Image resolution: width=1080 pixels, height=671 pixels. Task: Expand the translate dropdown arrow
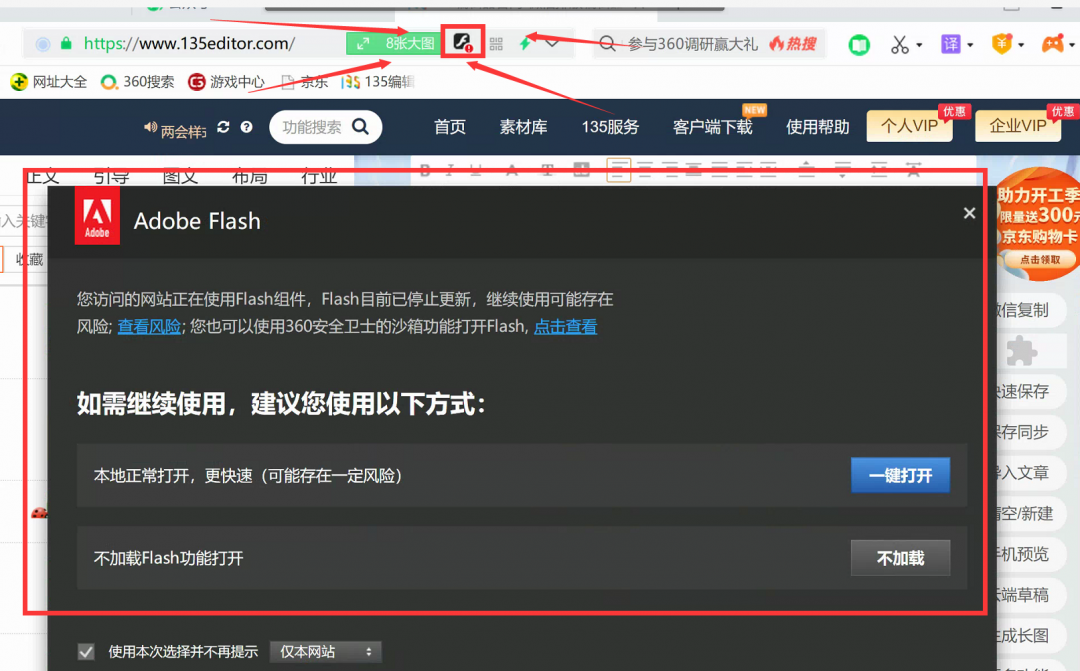point(970,45)
